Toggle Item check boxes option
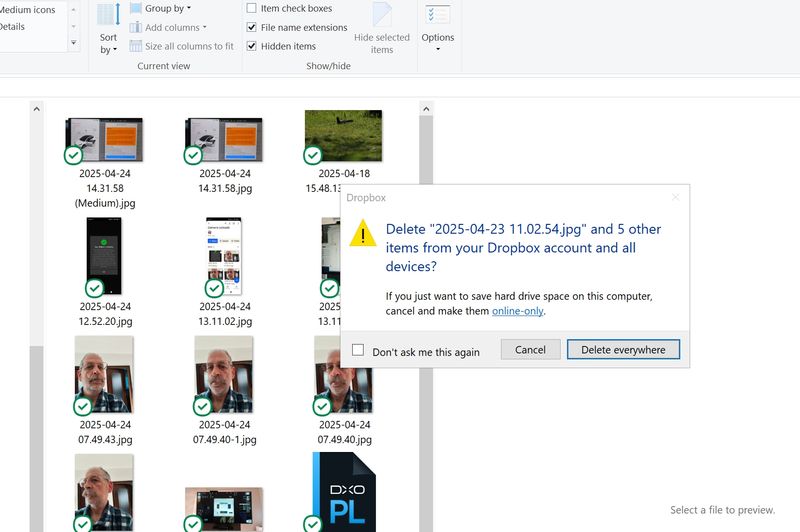Viewport: 800px width, 532px height. click(252, 8)
